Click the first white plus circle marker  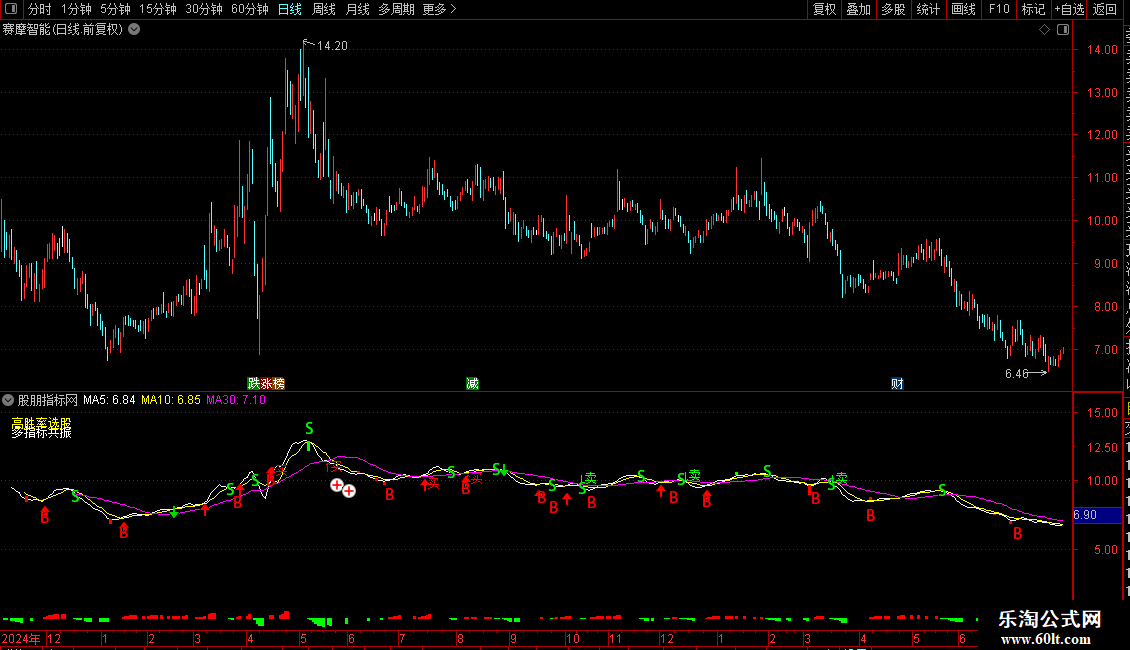tap(337, 485)
